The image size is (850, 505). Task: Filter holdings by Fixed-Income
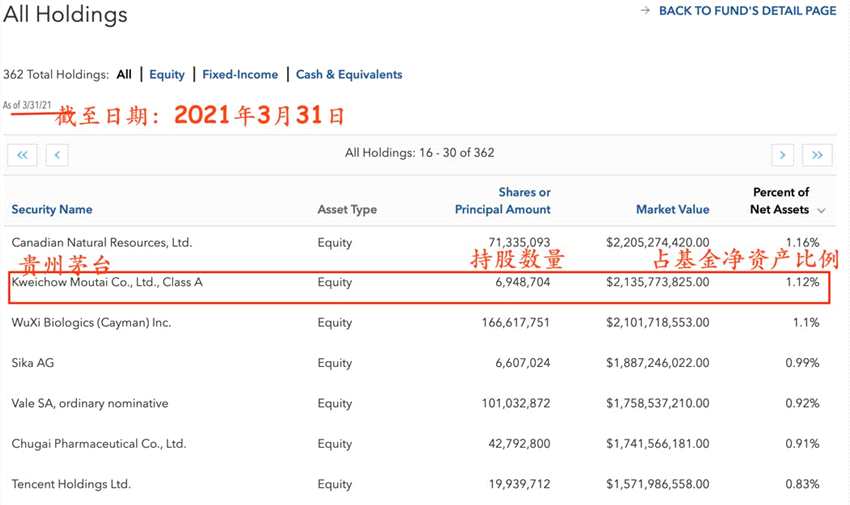[x=239, y=74]
